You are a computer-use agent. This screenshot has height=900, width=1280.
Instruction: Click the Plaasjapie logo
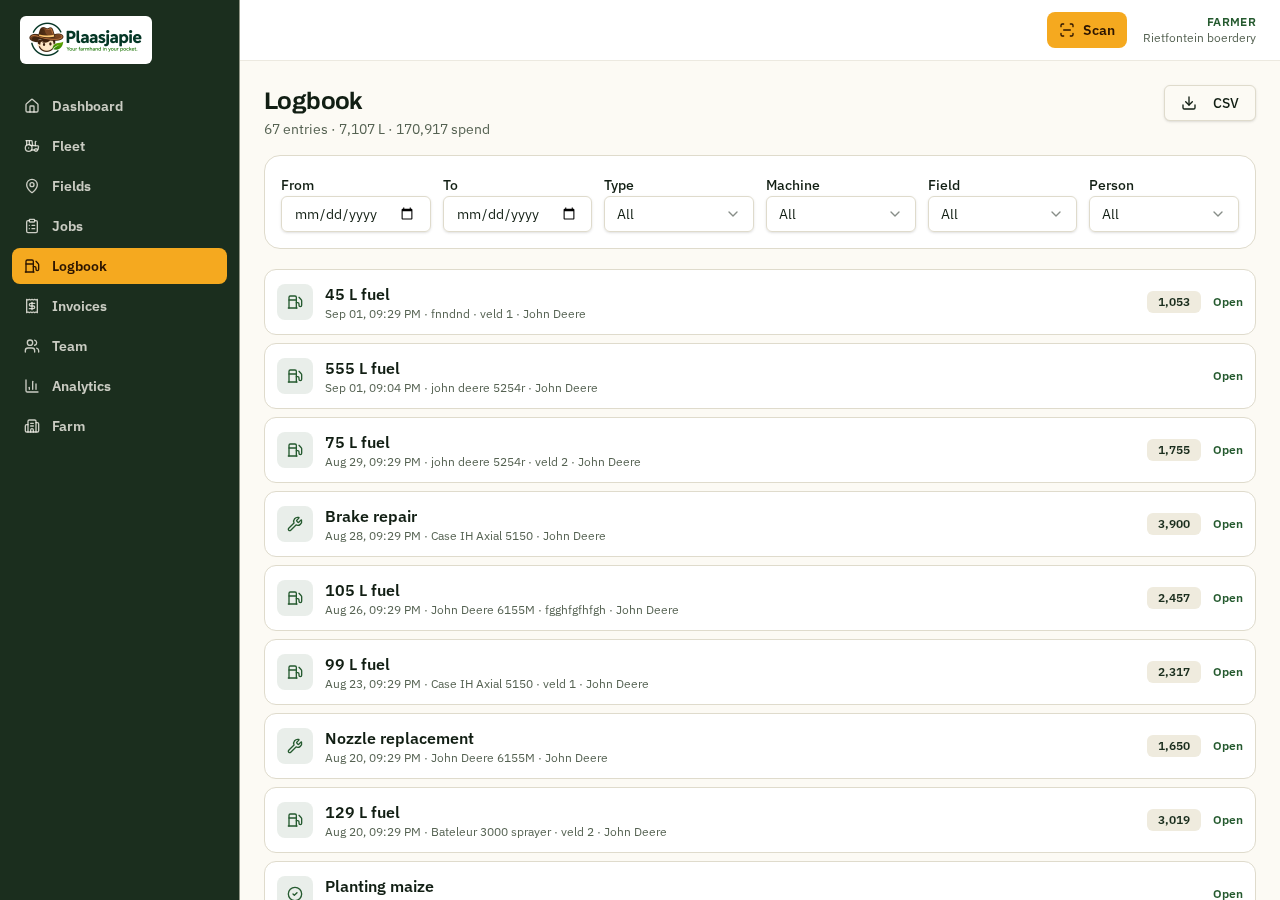pos(86,40)
